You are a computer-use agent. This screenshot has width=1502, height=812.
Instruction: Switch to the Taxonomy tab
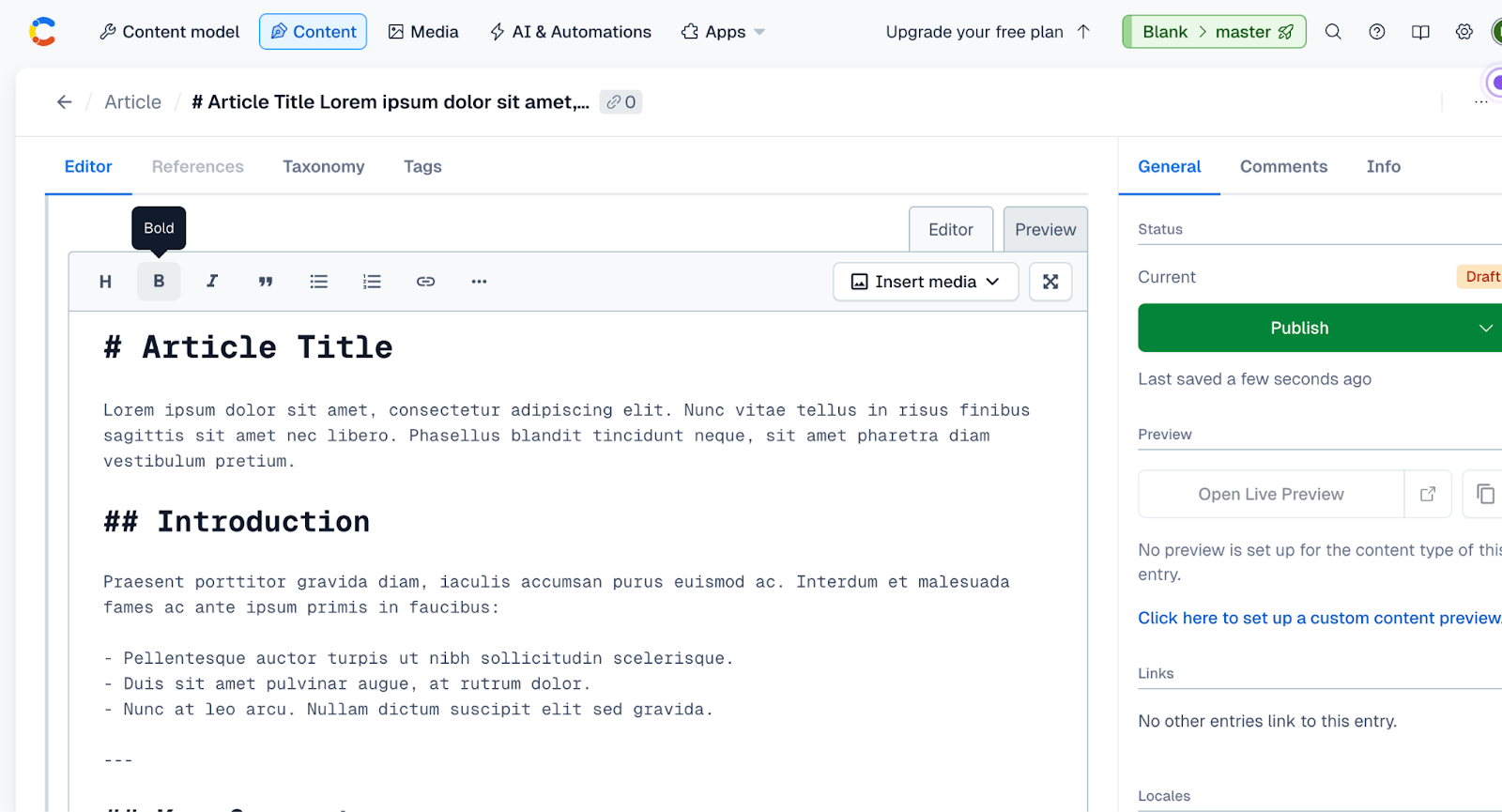pos(324,166)
